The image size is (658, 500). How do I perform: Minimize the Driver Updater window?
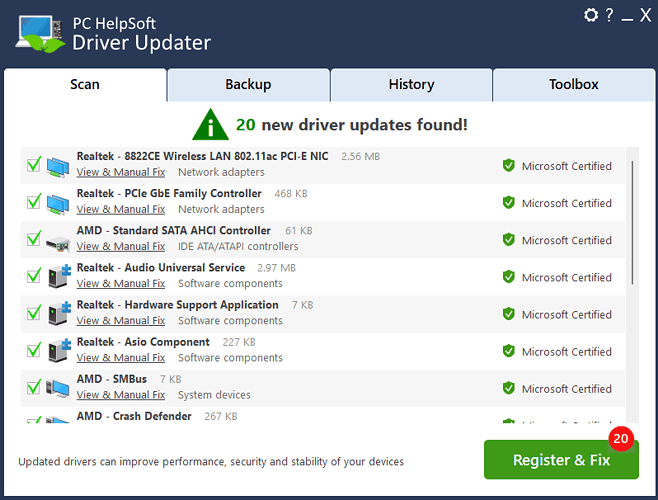tap(627, 19)
